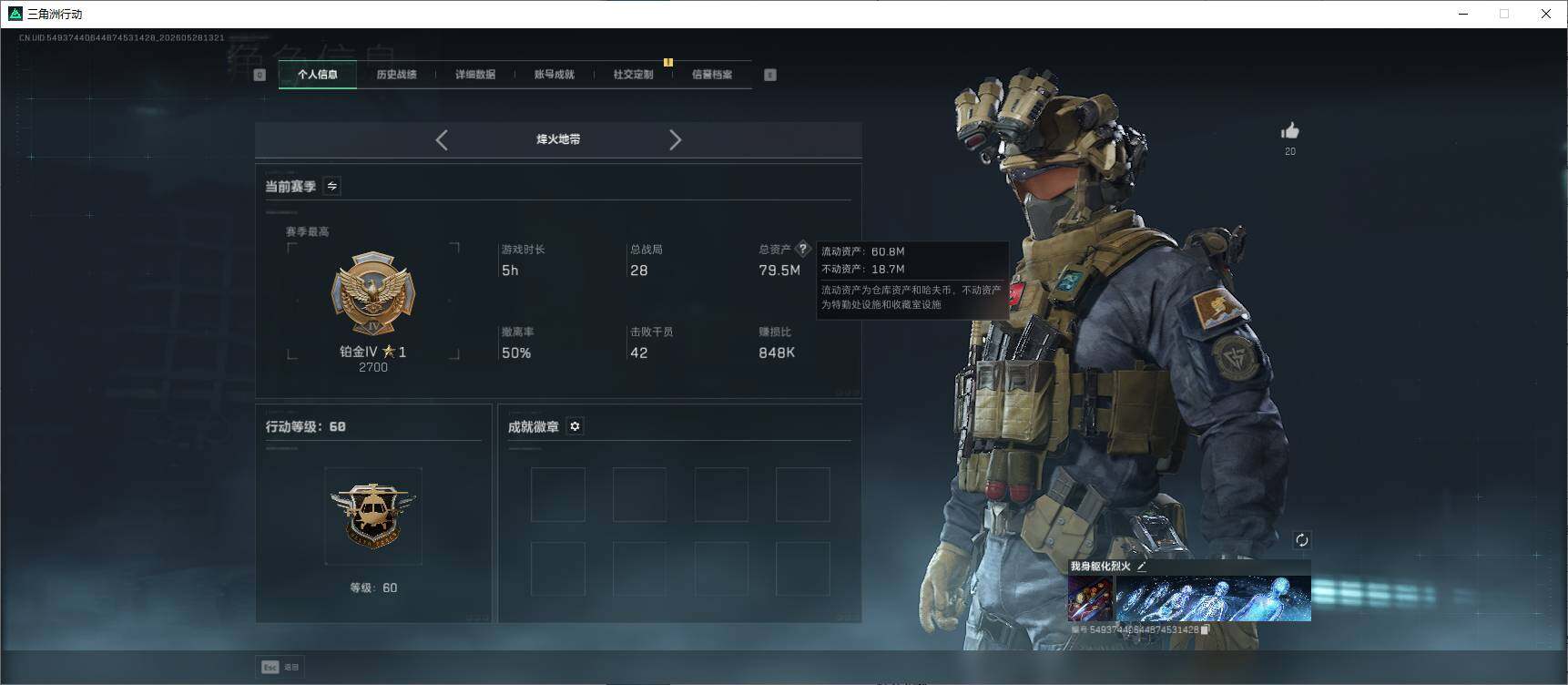Open the 信誉档案 tab
1568x685 pixels.
pyautogui.click(x=712, y=75)
